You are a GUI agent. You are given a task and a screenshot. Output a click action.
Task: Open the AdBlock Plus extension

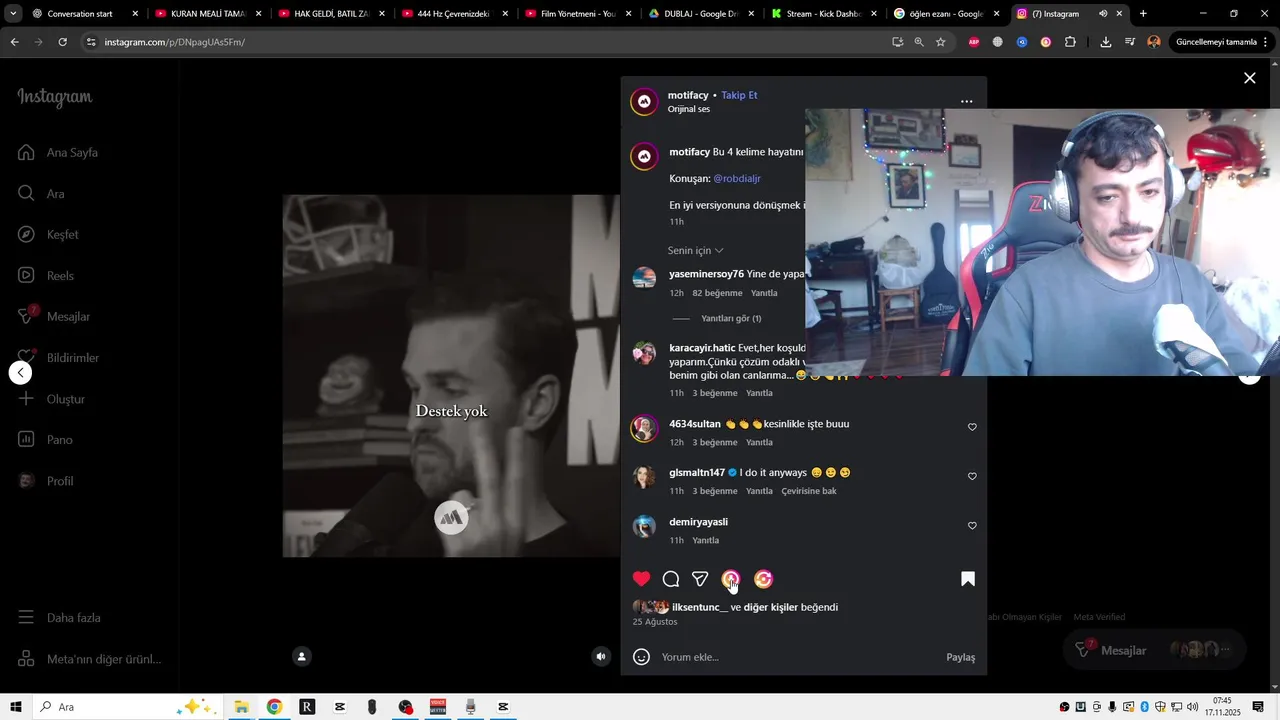point(974,42)
